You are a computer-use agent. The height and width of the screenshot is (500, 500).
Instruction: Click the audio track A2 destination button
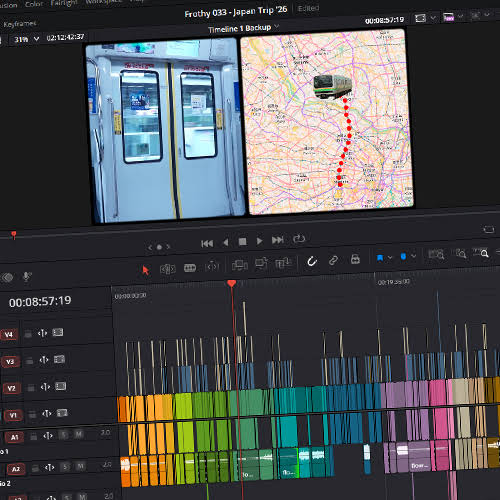[x=16, y=469]
